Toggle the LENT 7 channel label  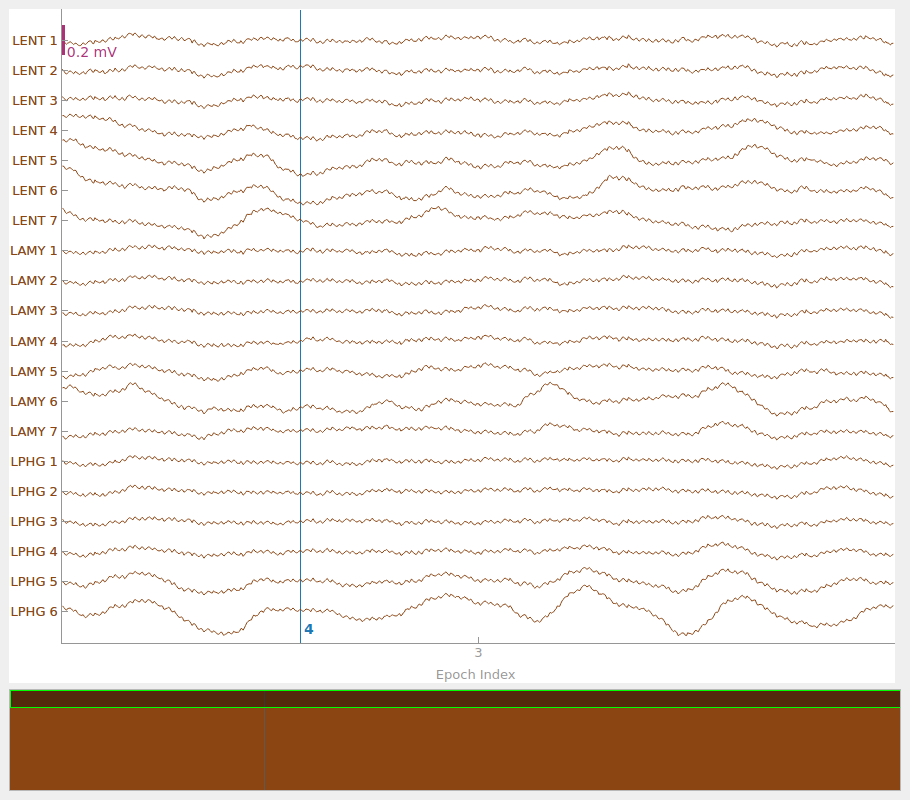(34, 221)
